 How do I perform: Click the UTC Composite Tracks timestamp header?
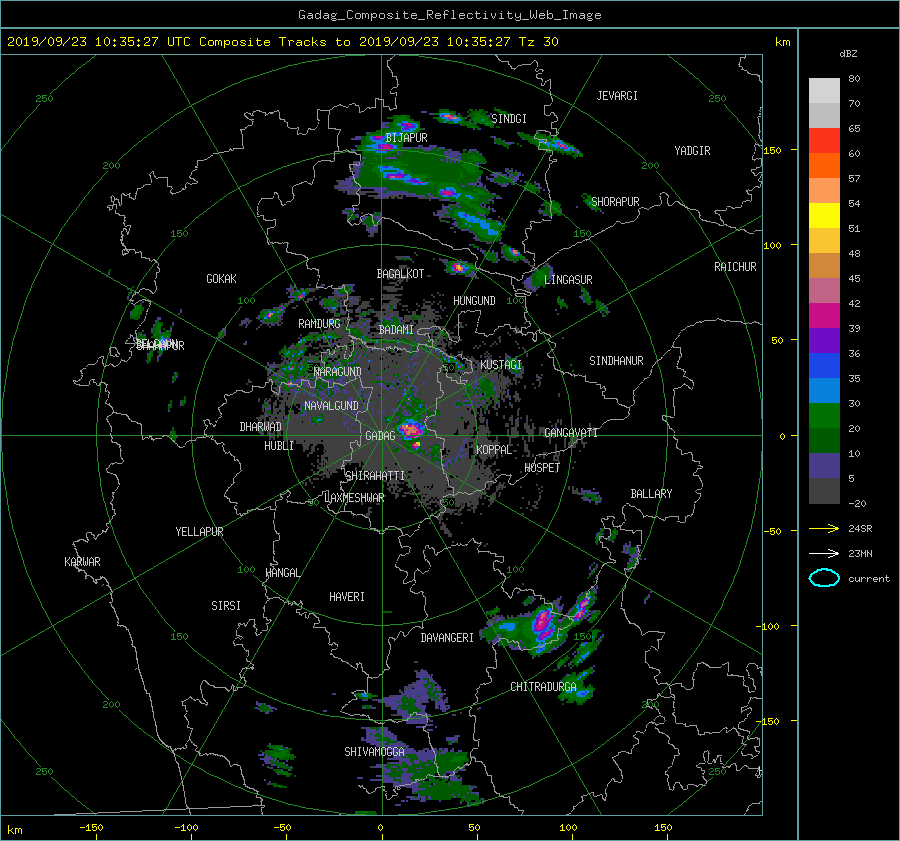pos(282,42)
